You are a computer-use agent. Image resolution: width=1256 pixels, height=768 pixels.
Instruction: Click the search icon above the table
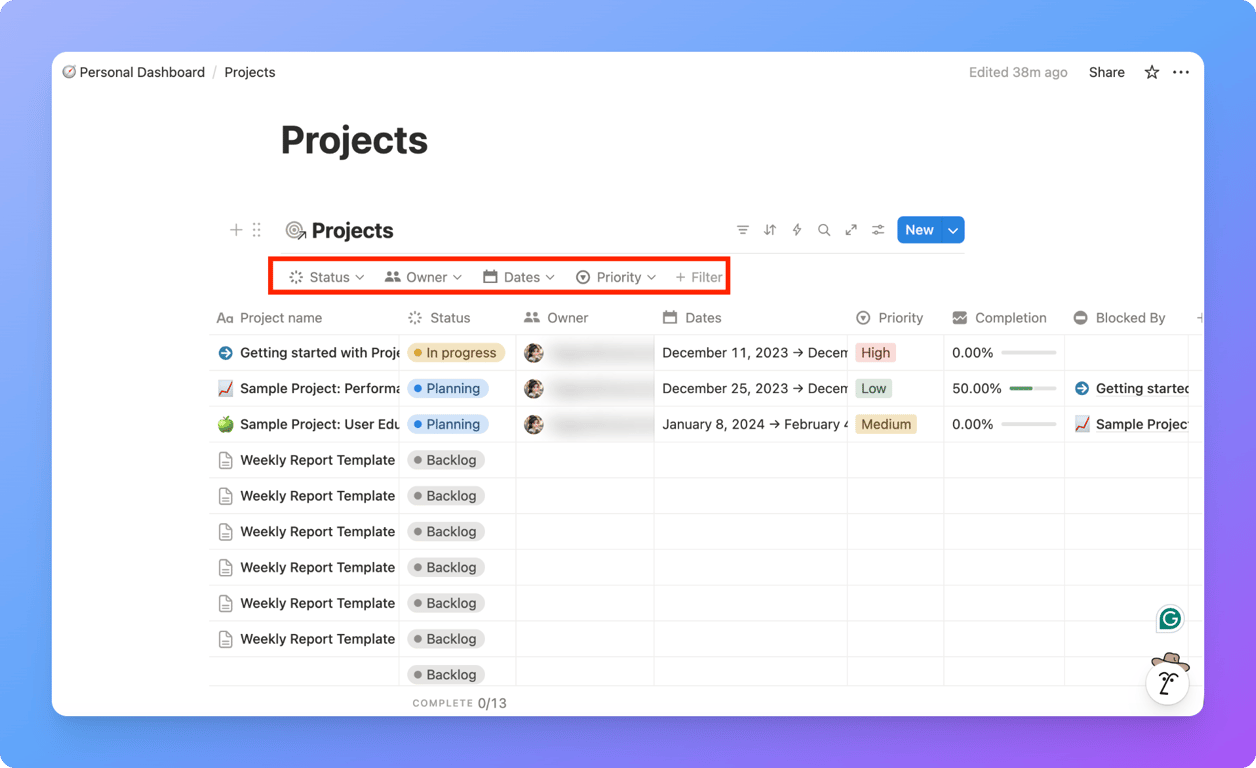pos(824,229)
